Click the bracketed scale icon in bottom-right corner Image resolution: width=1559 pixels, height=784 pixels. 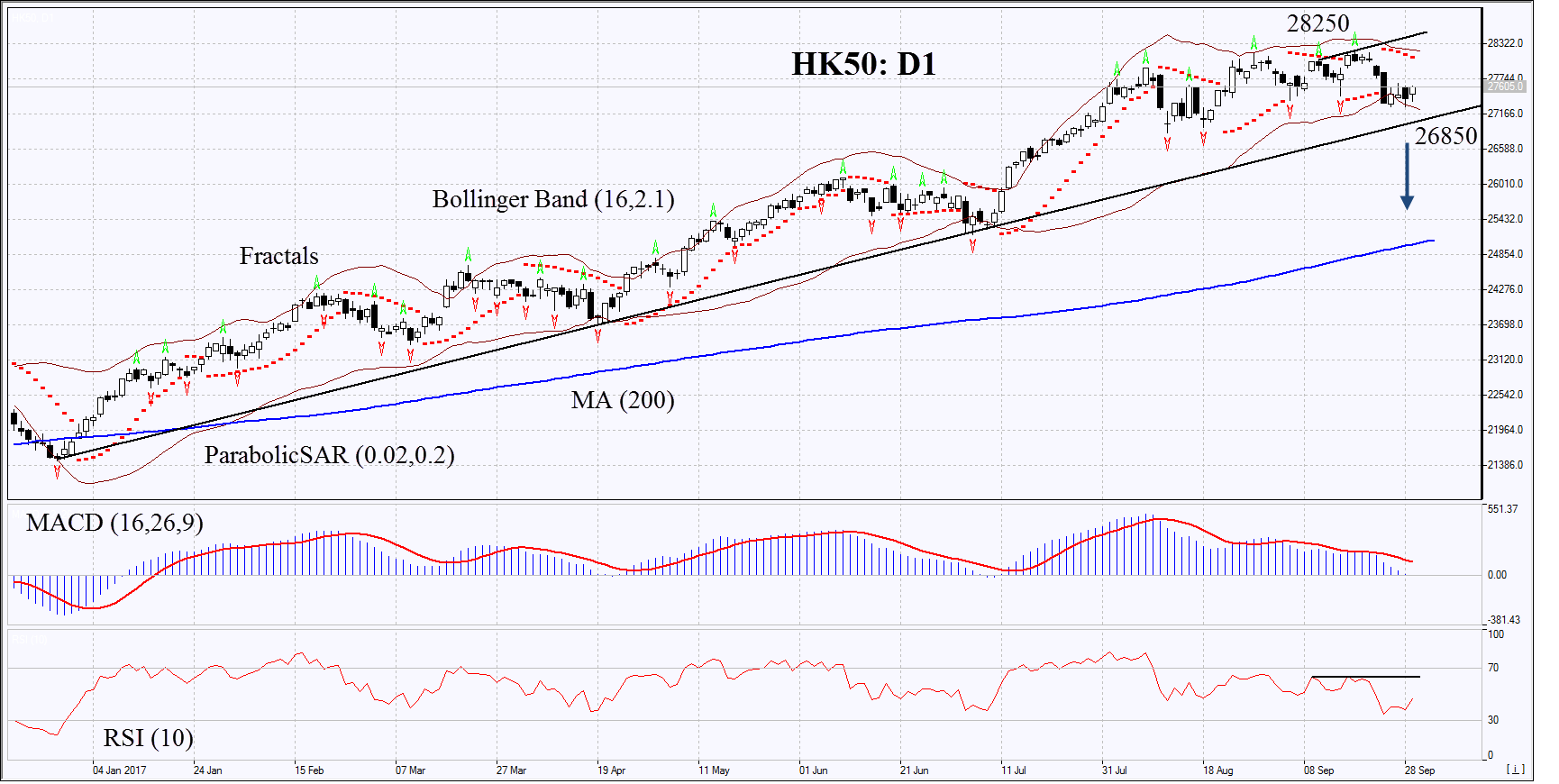(1516, 770)
